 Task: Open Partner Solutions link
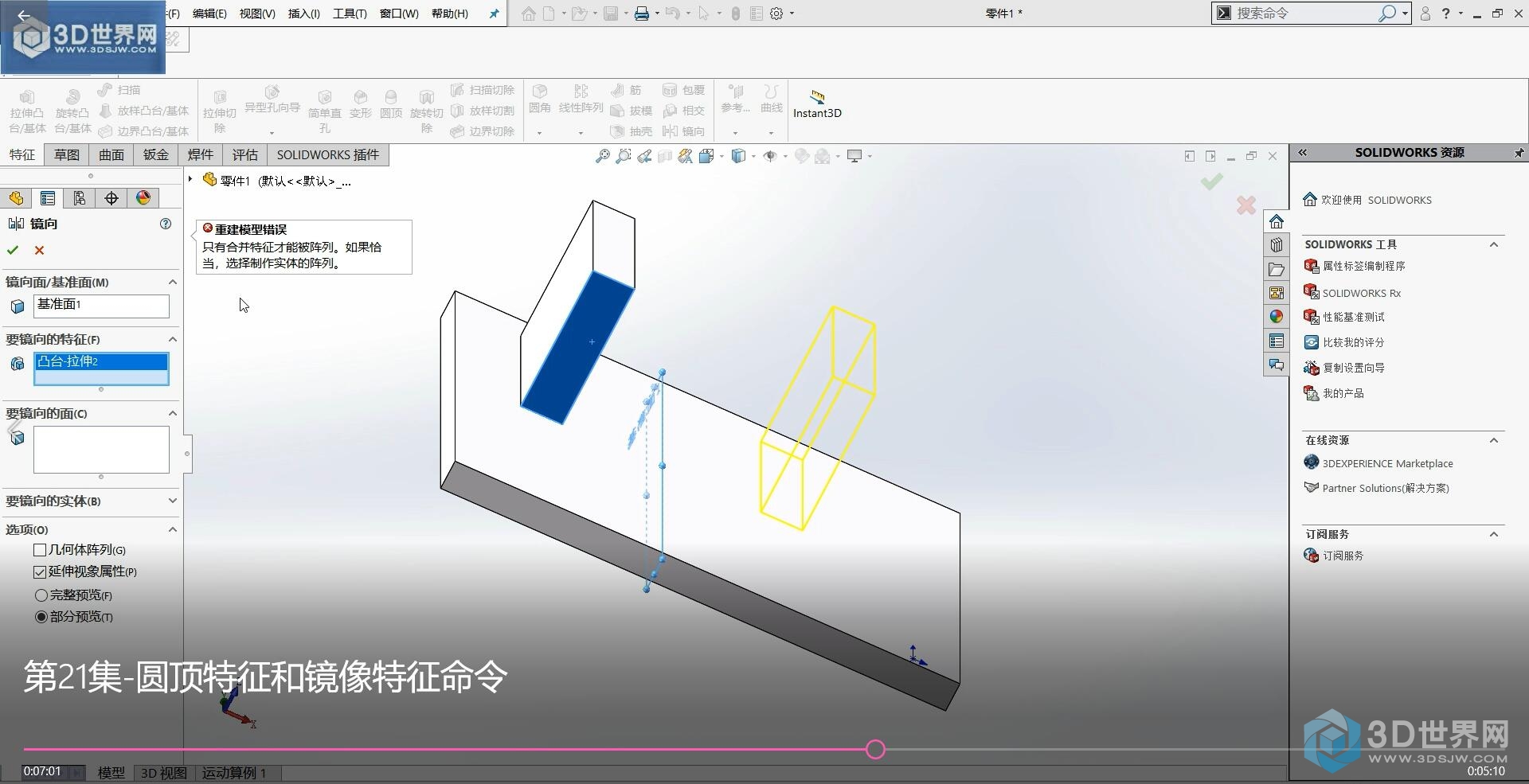1385,488
